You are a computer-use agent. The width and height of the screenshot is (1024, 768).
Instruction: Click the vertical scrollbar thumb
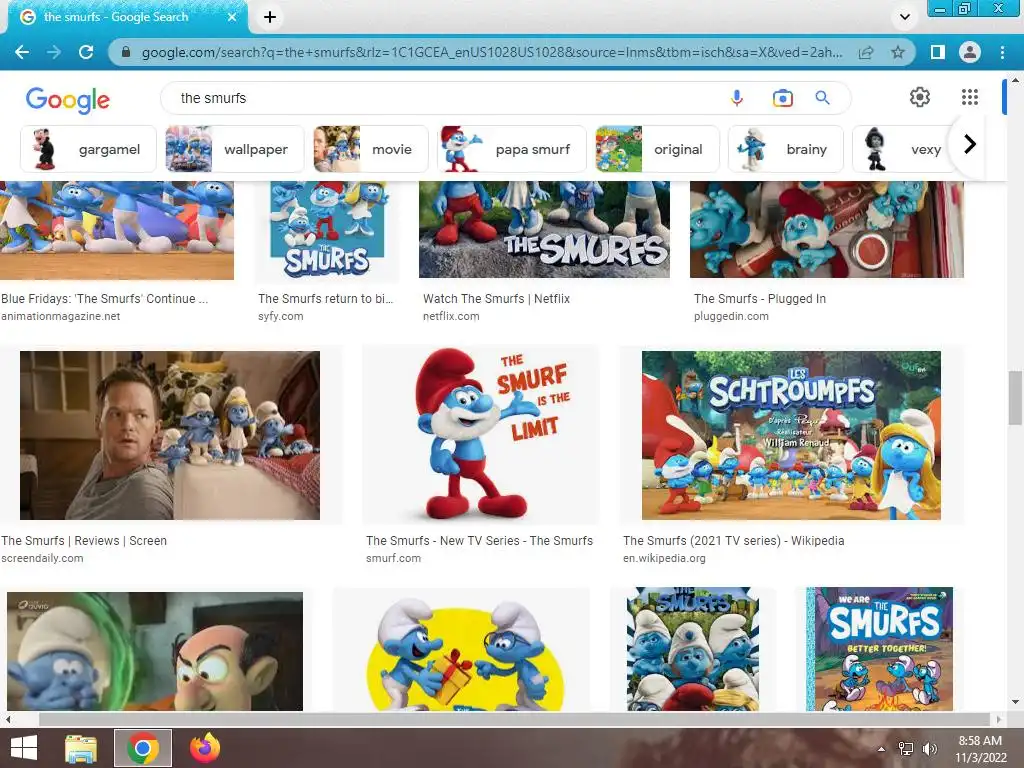pyautogui.click(x=1015, y=397)
